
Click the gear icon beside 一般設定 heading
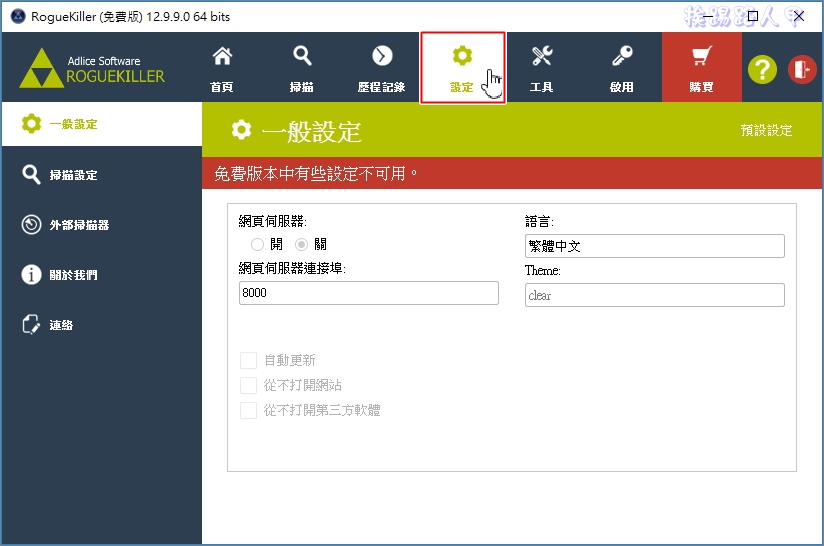point(241,130)
